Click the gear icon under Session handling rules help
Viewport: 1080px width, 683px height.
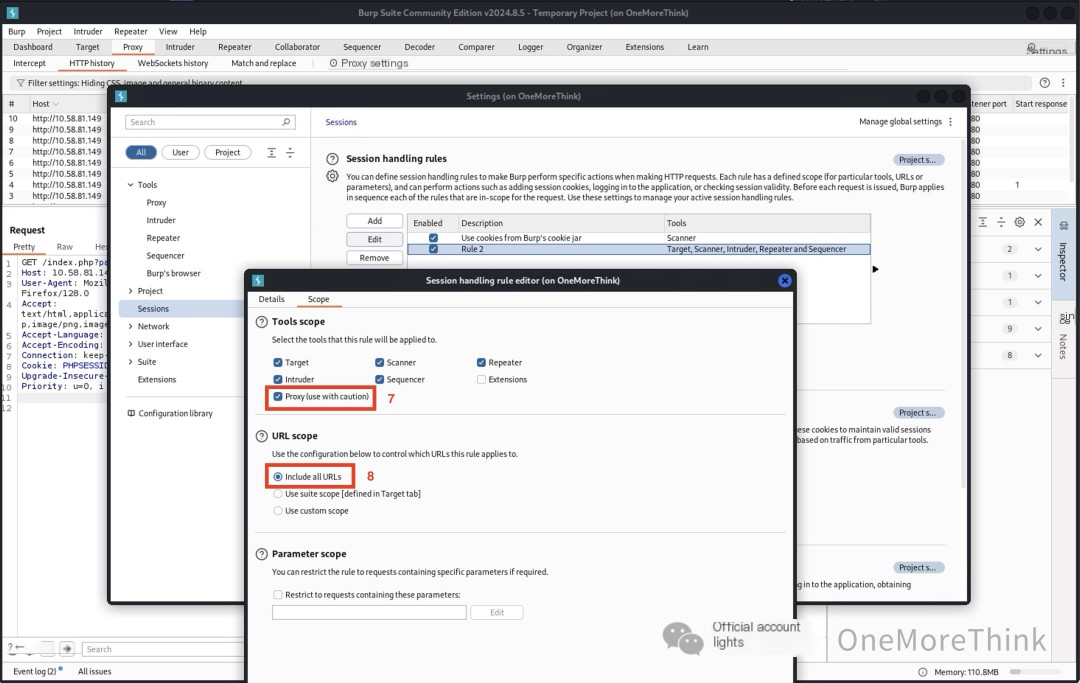pos(332,176)
